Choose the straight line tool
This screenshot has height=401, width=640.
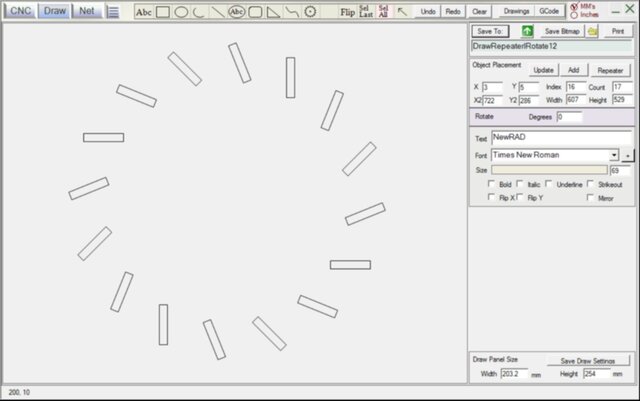point(218,12)
